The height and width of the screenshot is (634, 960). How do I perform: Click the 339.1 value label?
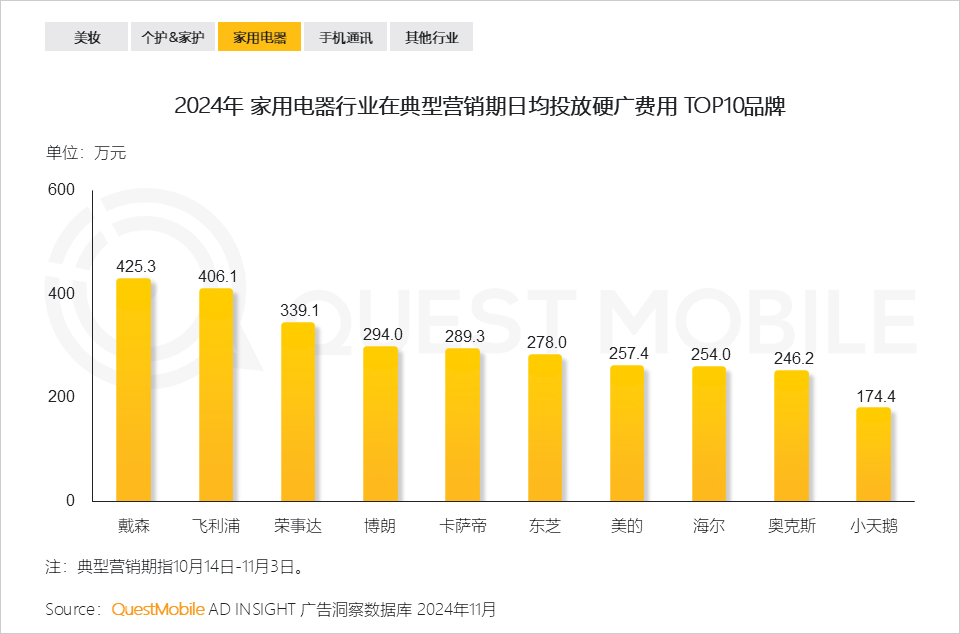click(x=299, y=310)
